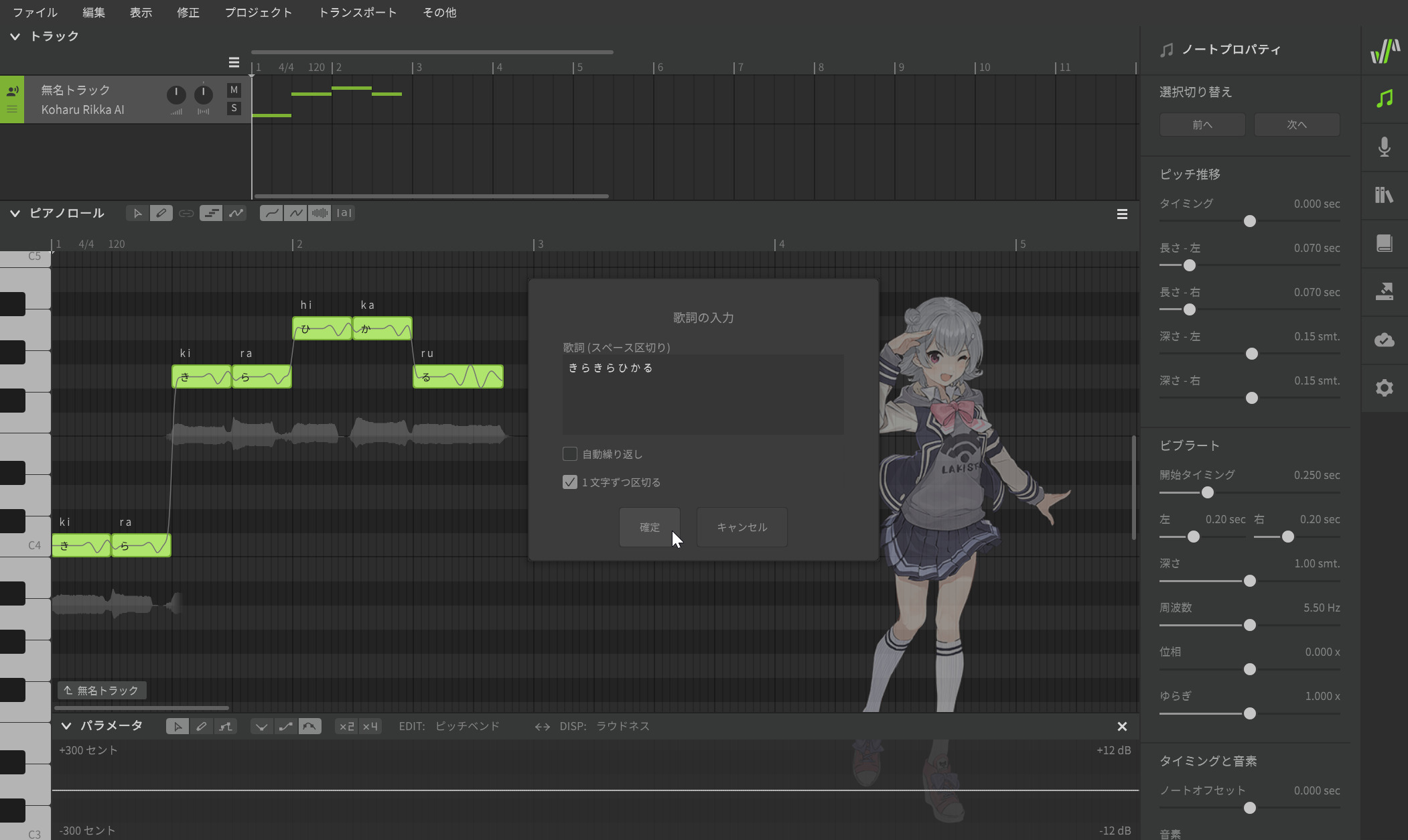Switch to note editing mode (stair icon)
This screenshot has height=840, width=1408.
(x=211, y=213)
